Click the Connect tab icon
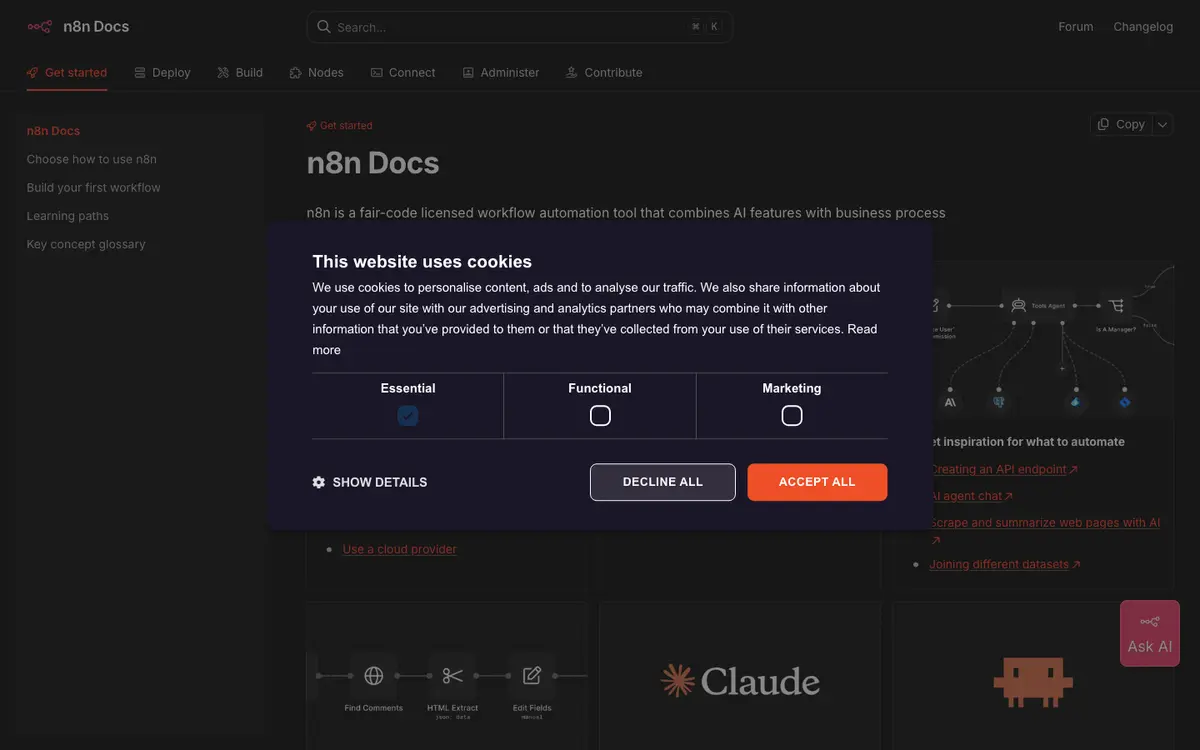Screen dimensions: 1200x750 (376, 73)
